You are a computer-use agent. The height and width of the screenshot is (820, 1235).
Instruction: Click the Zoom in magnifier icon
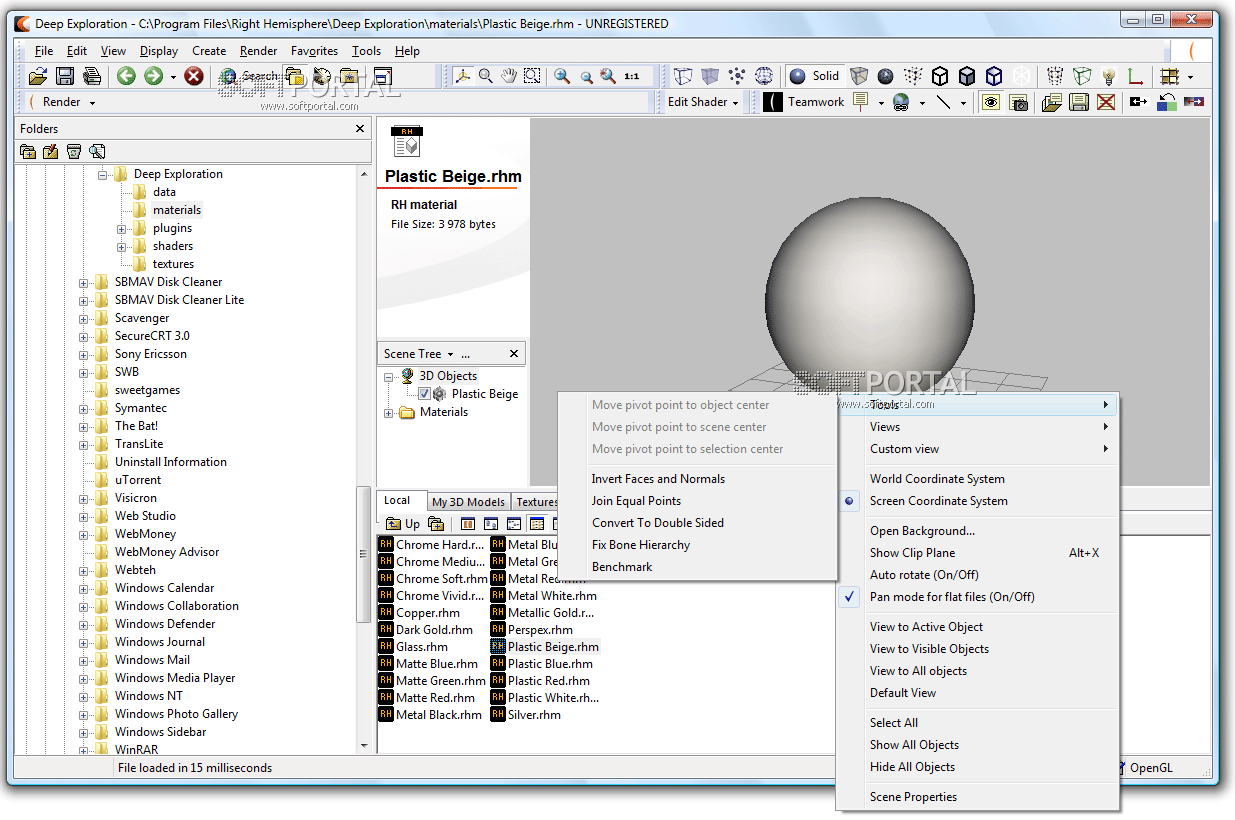point(562,76)
